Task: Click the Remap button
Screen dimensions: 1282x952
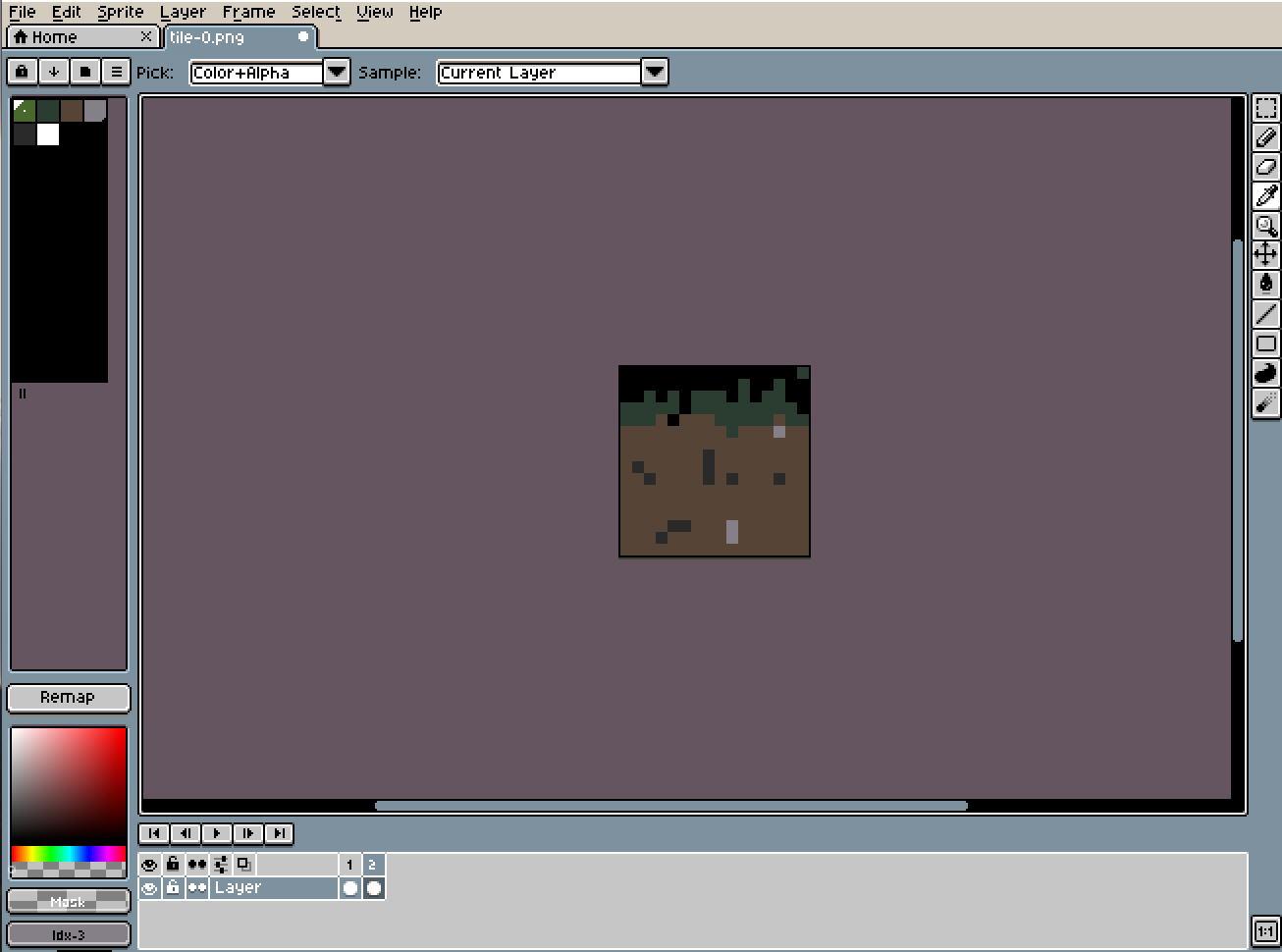Action: (x=69, y=697)
